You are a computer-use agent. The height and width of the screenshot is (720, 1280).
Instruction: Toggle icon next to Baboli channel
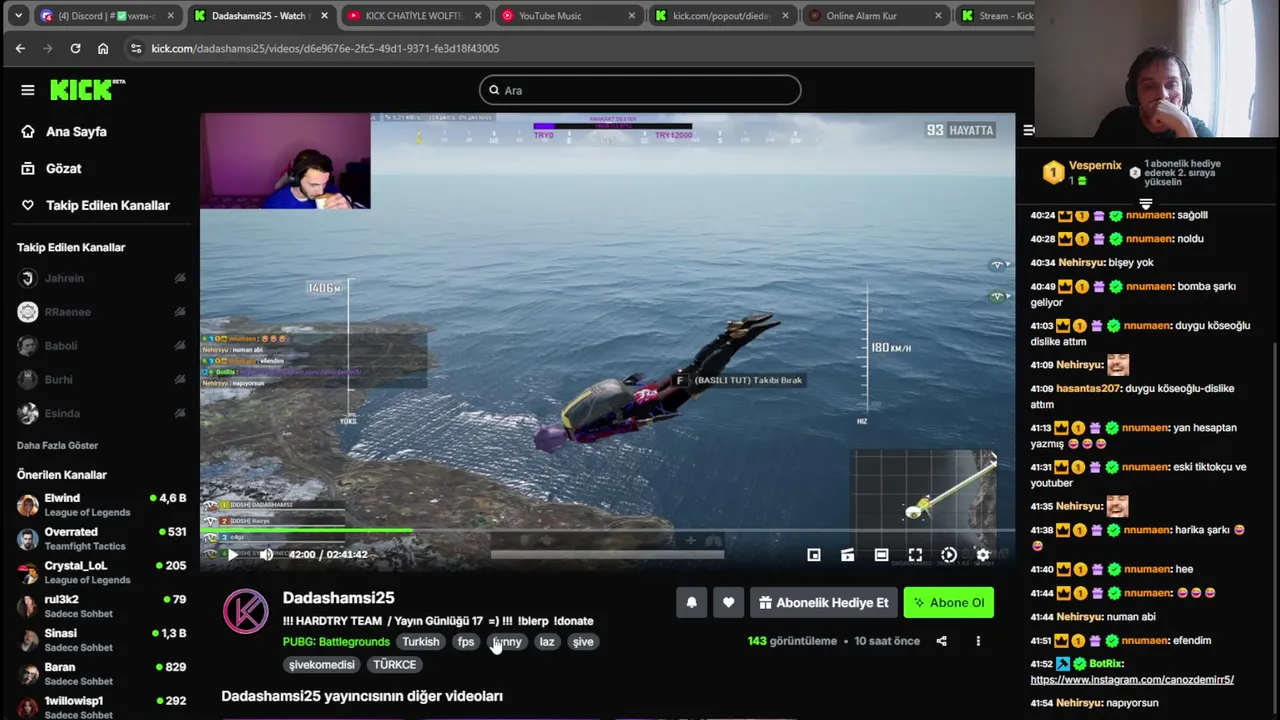[180, 346]
